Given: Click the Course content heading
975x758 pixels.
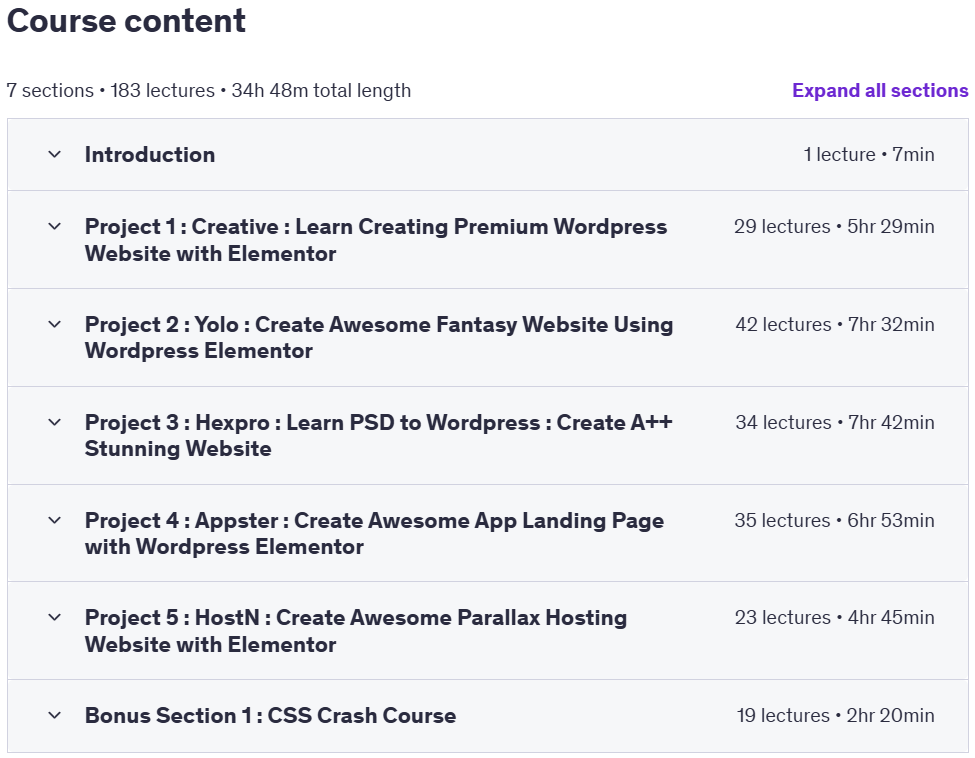Looking at the screenshot, I should click(x=126, y=21).
